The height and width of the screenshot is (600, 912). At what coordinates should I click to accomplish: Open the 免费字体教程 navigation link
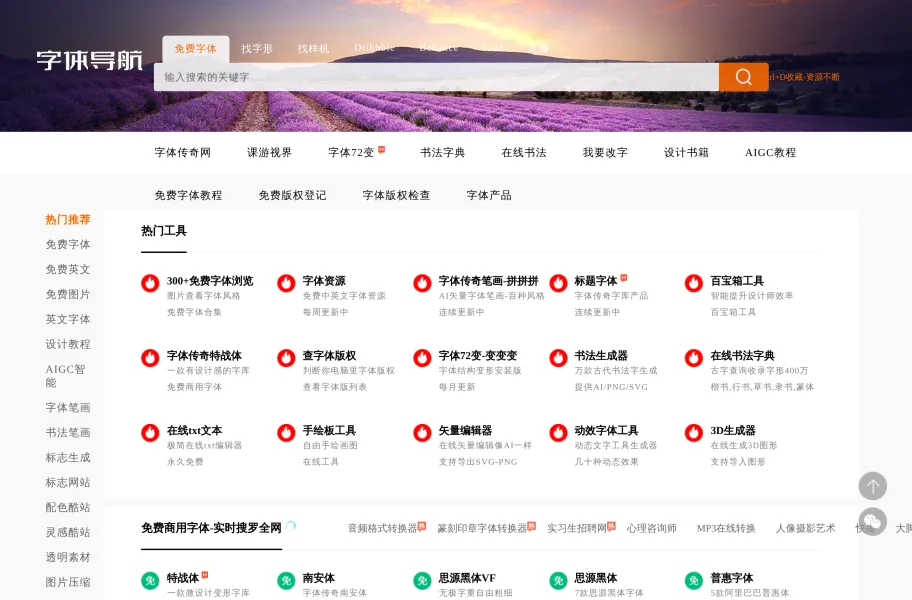point(188,195)
